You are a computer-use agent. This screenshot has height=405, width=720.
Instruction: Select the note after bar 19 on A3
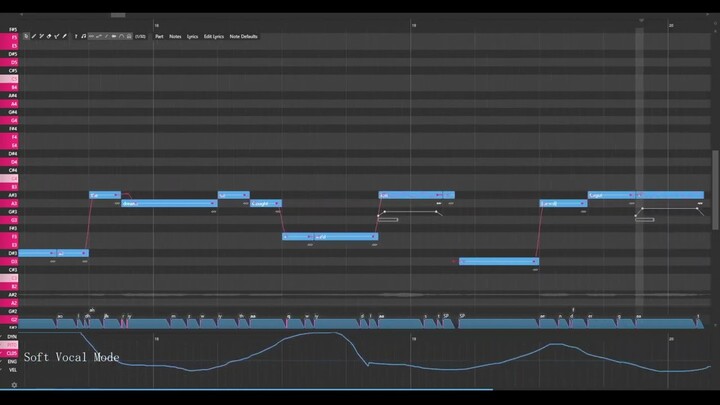(x=563, y=203)
